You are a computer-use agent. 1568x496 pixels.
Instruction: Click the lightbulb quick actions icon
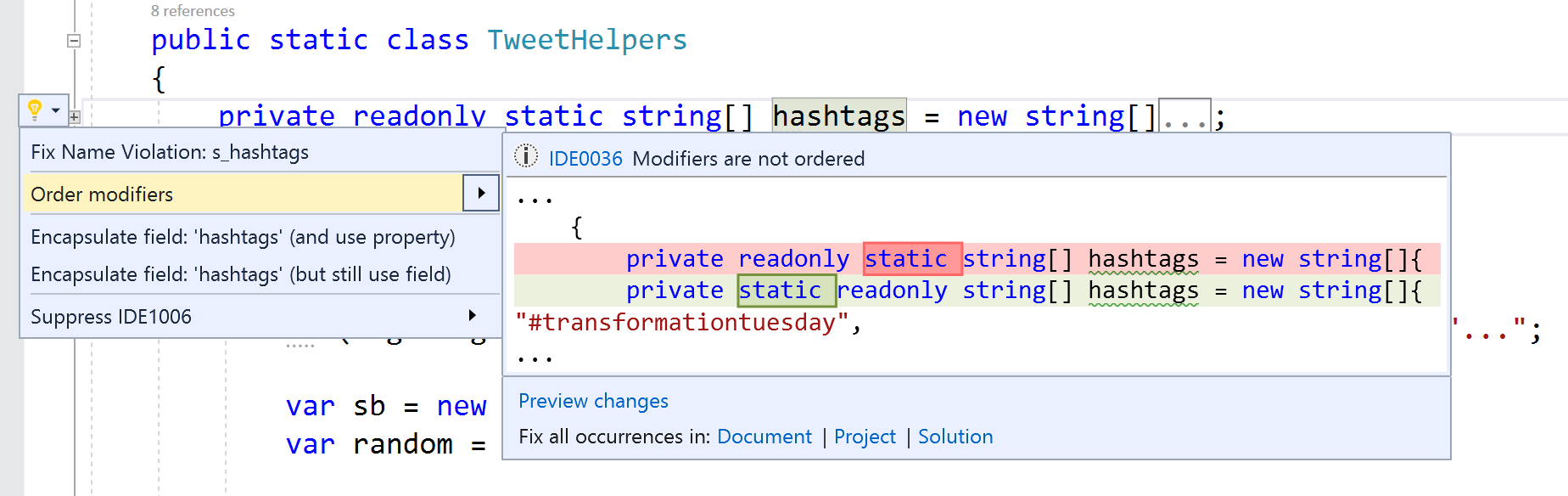[34, 110]
